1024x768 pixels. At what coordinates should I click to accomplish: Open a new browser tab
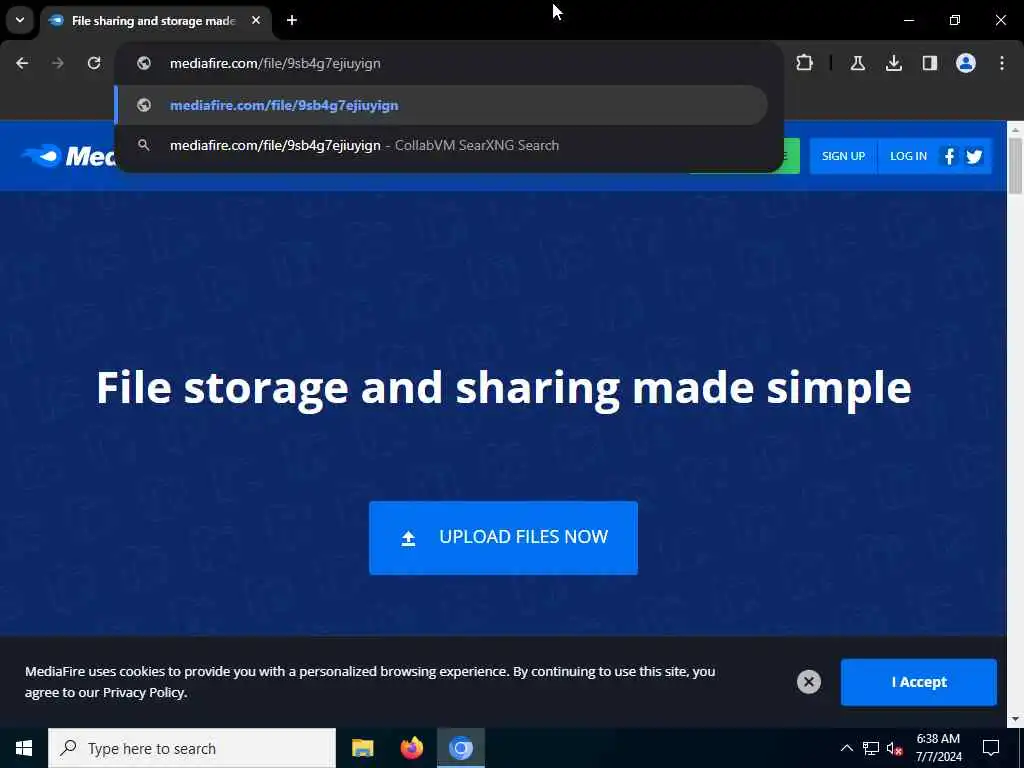[292, 20]
